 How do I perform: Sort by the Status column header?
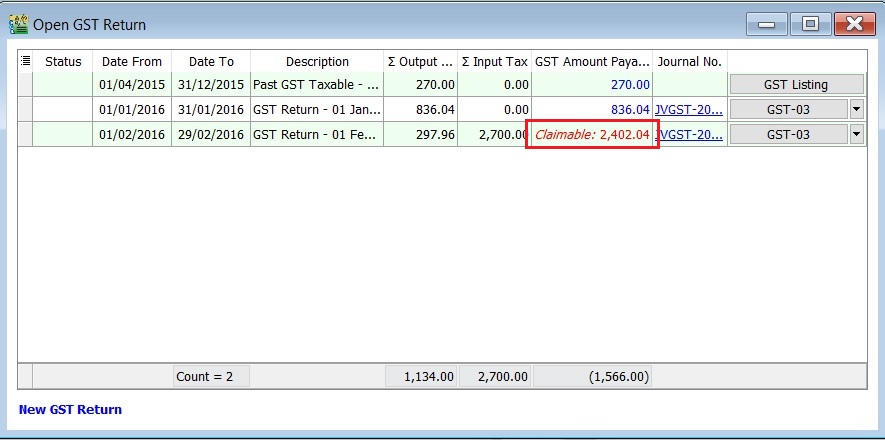pyautogui.click(x=63, y=62)
